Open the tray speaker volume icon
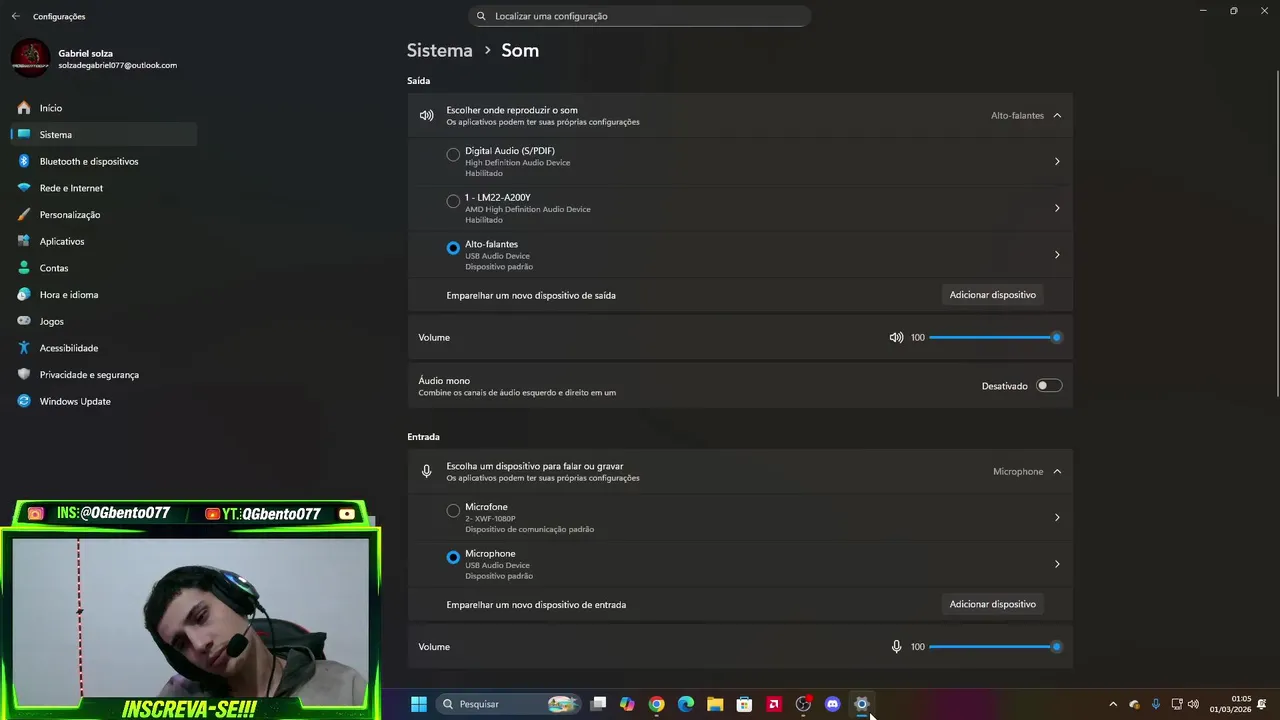Screen dimensions: 1280x720 (1193, 705)
